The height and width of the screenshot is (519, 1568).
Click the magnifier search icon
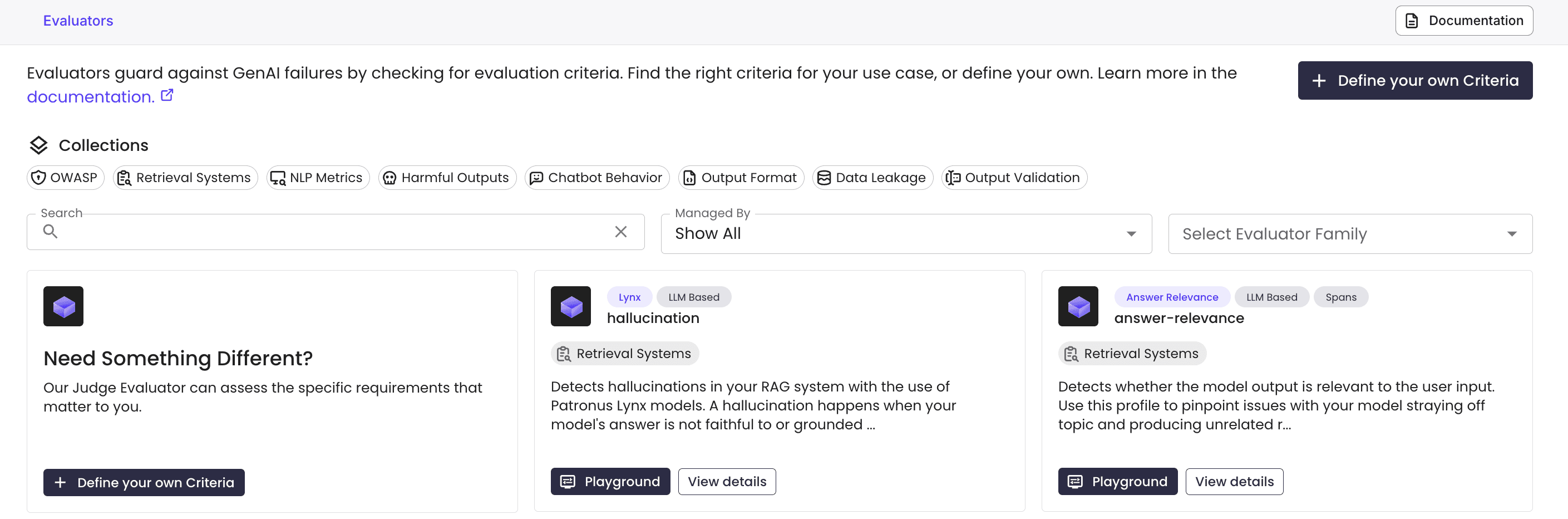51,232
